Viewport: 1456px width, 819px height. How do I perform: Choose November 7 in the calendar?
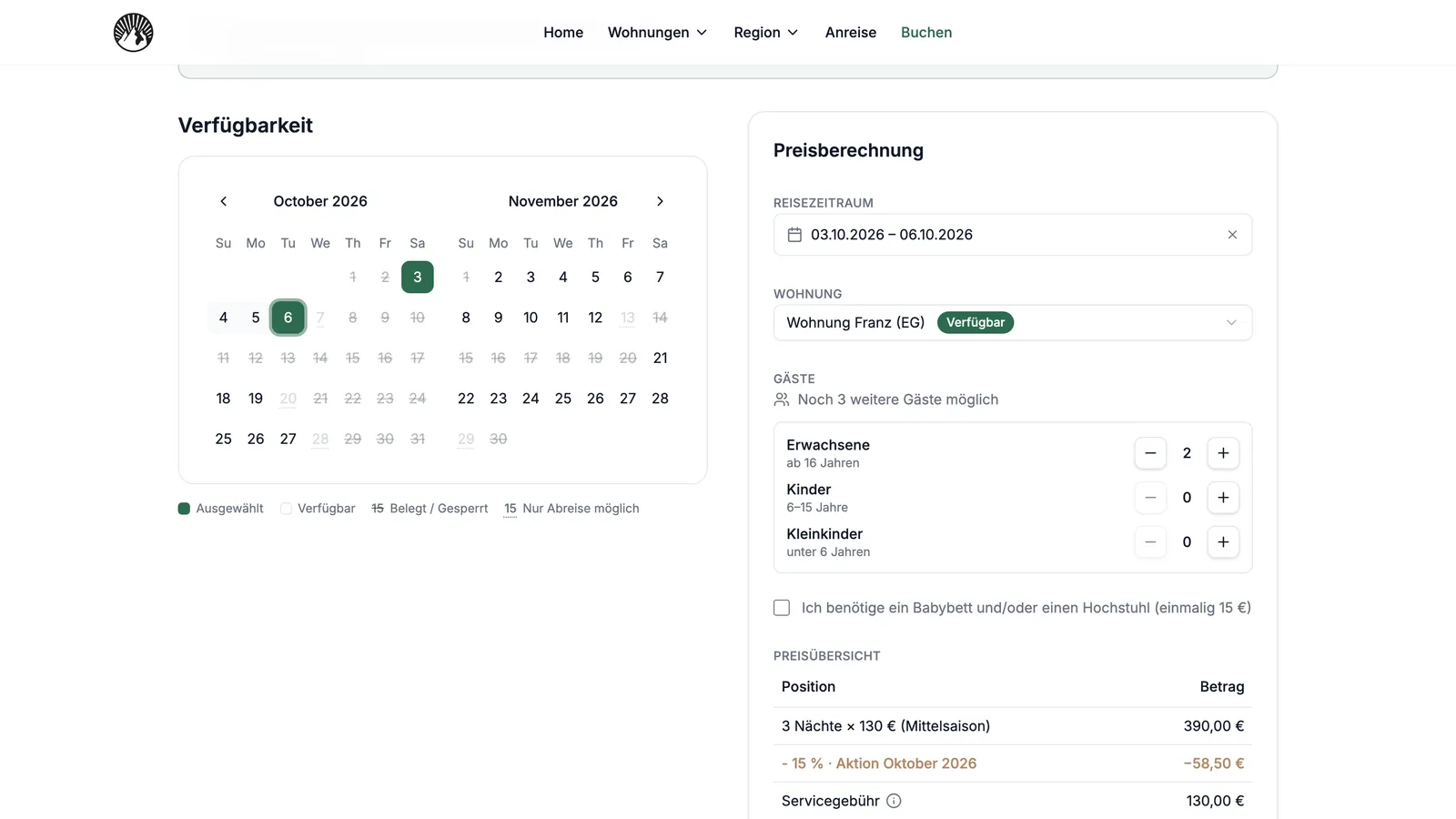(661, 277)
